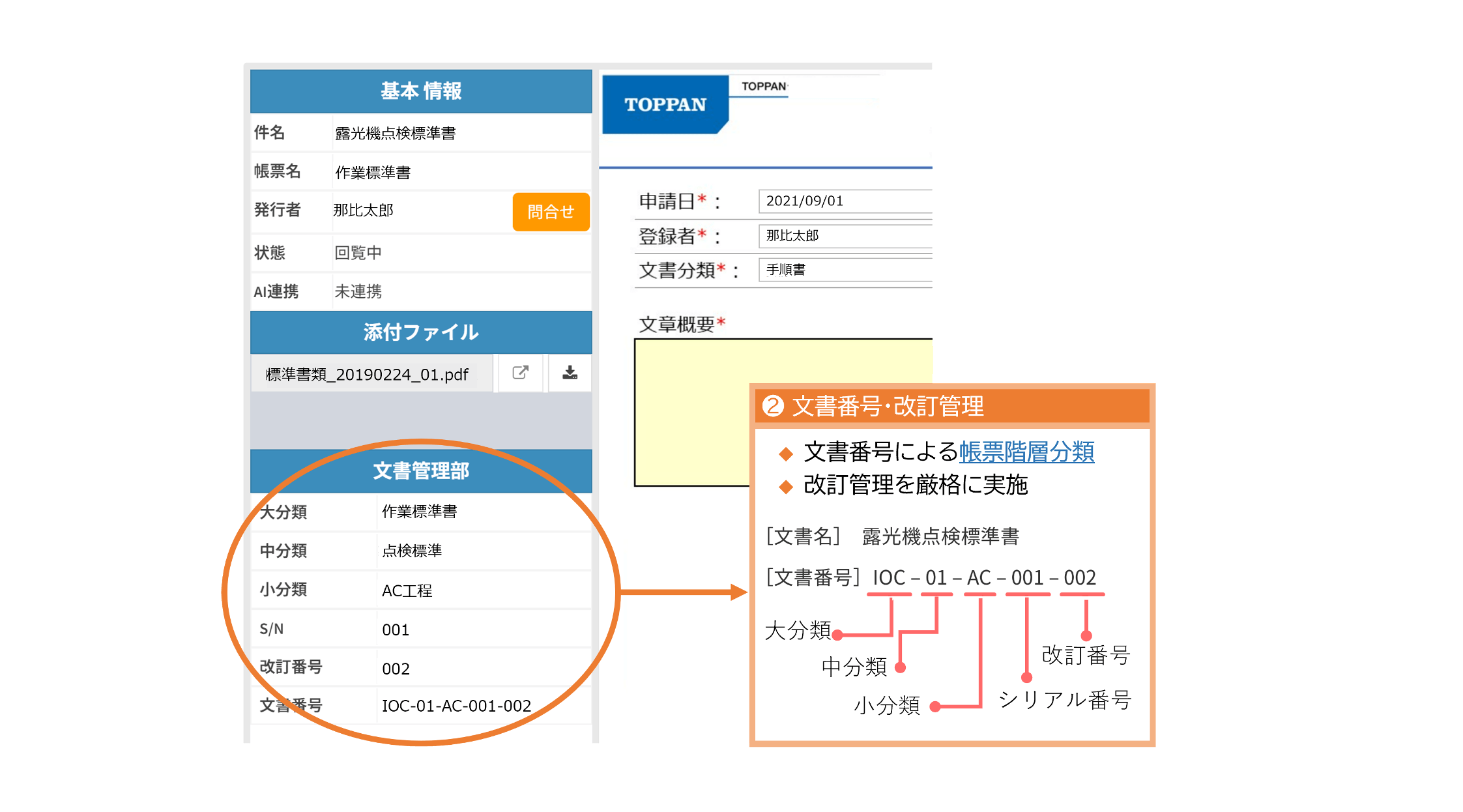Select 状態 value 回覧中

358,253
